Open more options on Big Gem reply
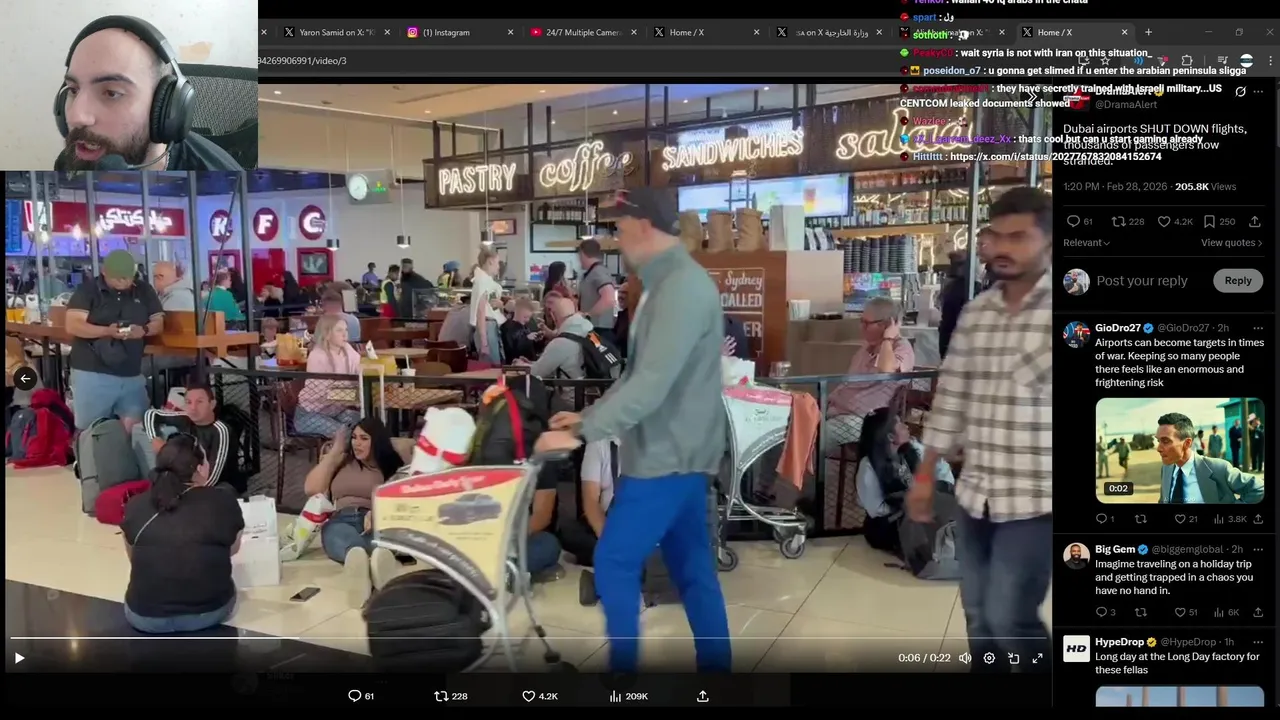The height and width of the screenshot is (720, 1280). [x=1258, y=549]
